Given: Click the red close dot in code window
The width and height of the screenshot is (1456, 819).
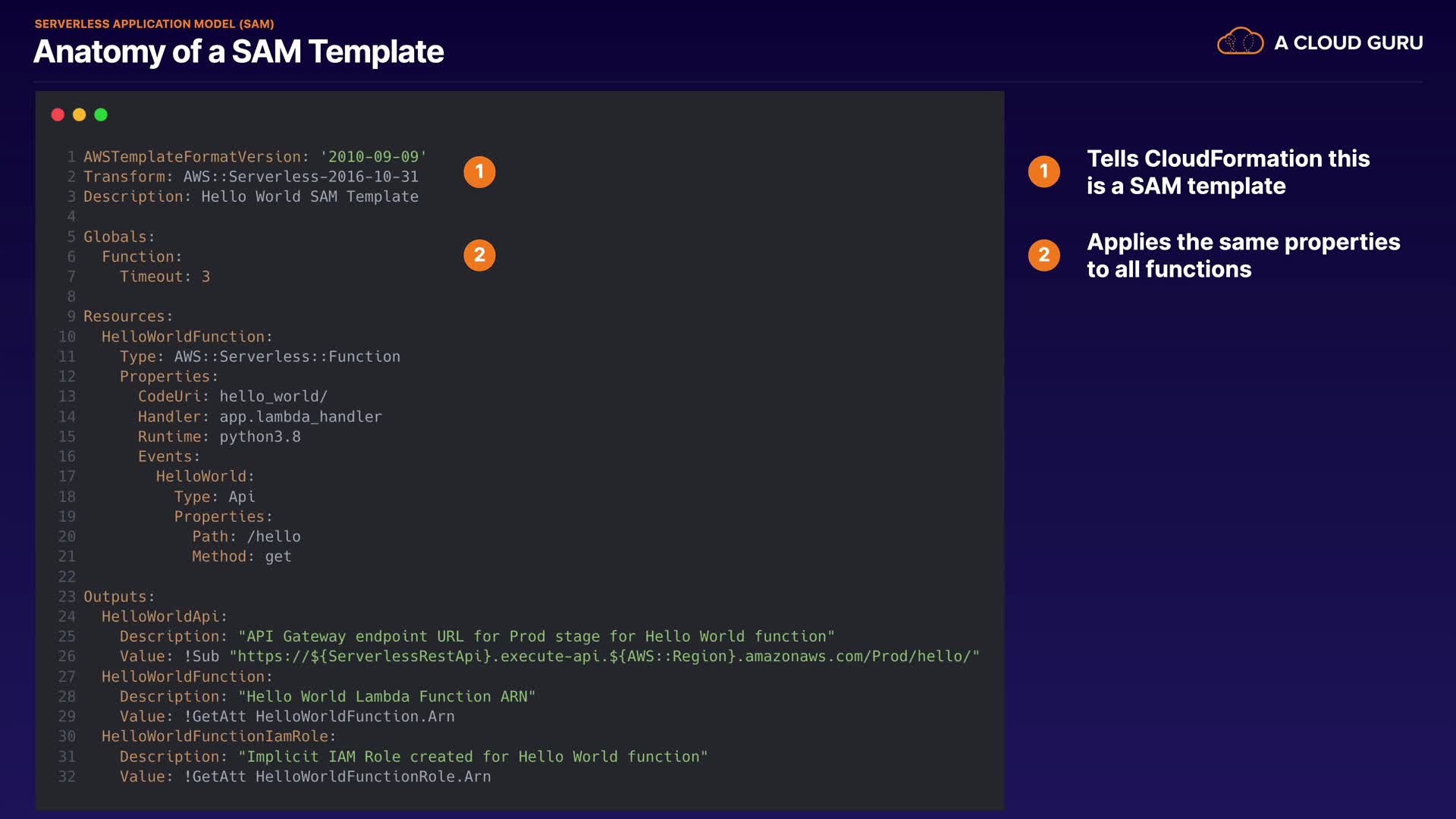Looking at the screenshot, I should (58, 115).
